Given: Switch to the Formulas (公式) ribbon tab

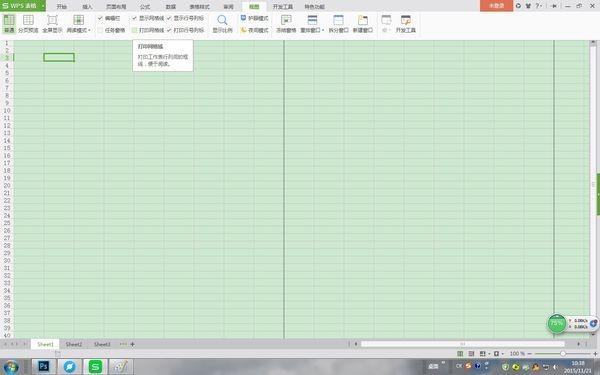Looking at the screenshot, I should click(145, 7).
